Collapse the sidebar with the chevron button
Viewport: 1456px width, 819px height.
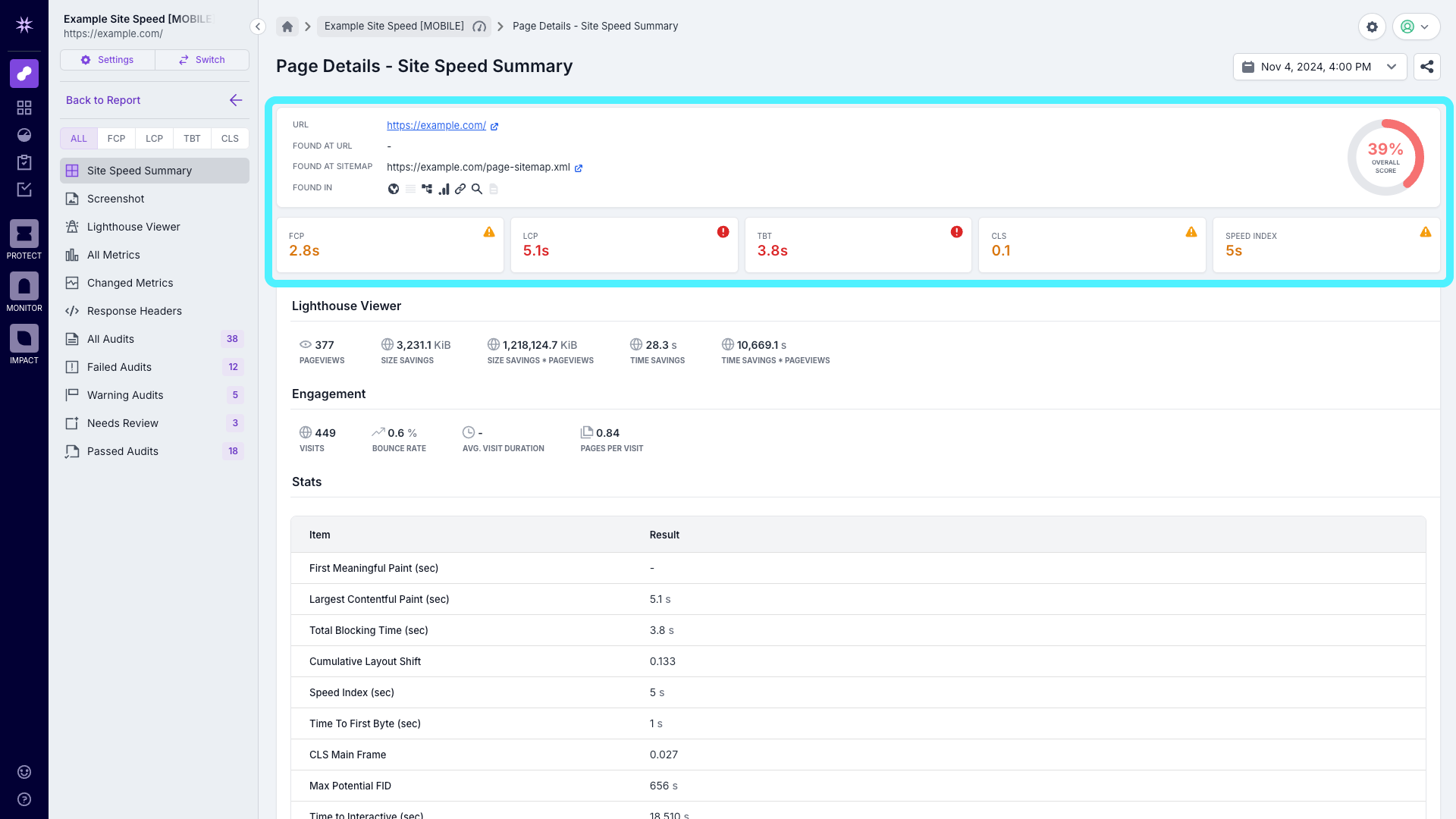point(258,27)
